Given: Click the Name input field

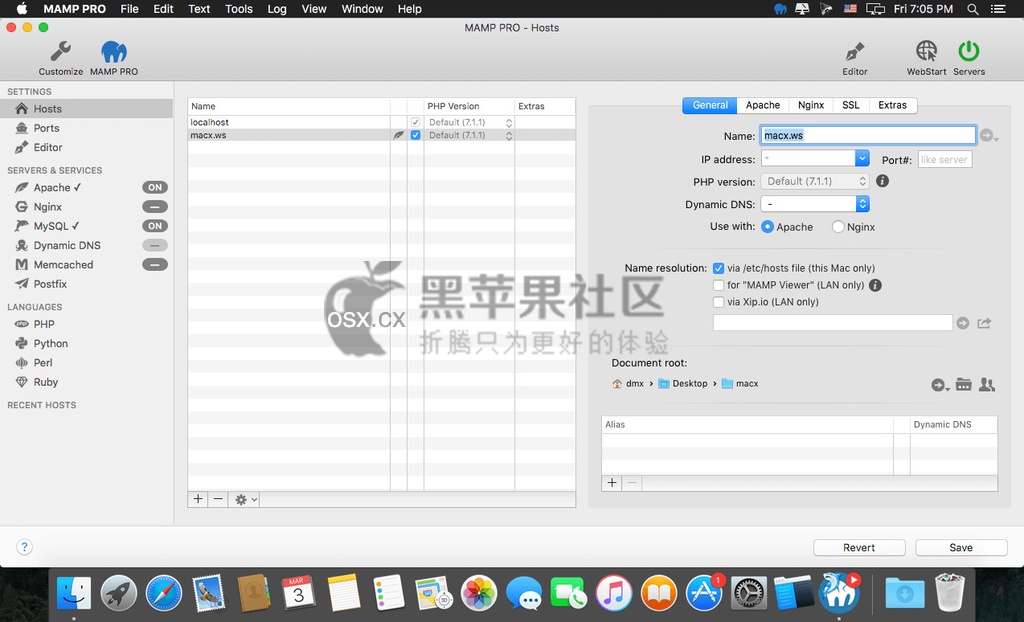Looking at the screenshot, I should pos(868,135).
